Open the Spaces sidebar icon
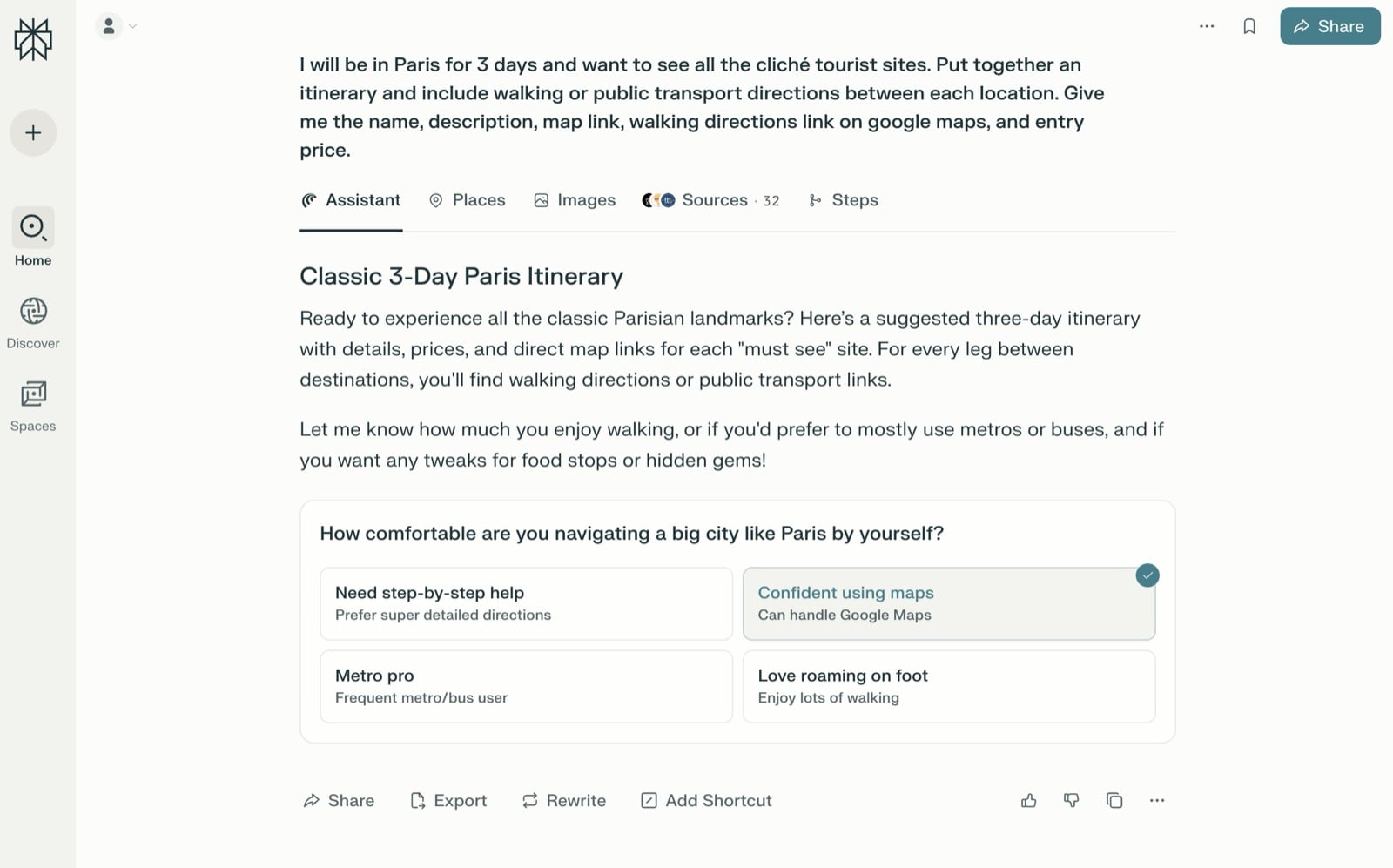This screenshot has width=1393, height=868. pos(33,394)
